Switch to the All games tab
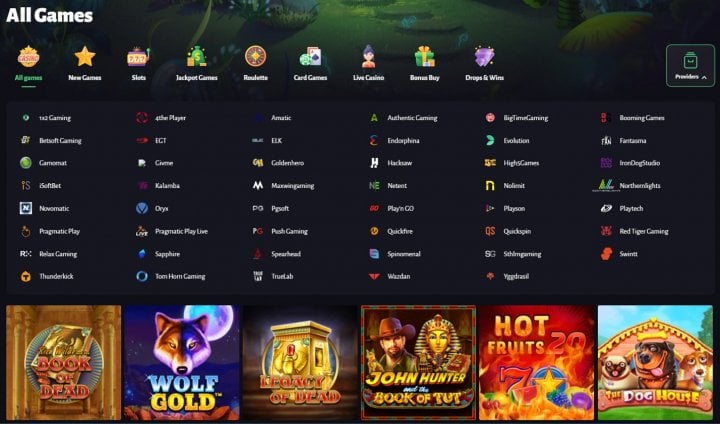This screenshot has height=424, width=720. pyautogui.click(x=28, y=64)
